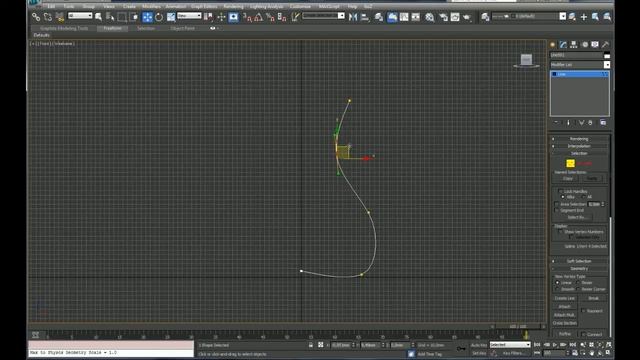Click Select and Manipulate icon
This screenshot has width=640, height=360.
pyautogui.click(x=221, y=17)
